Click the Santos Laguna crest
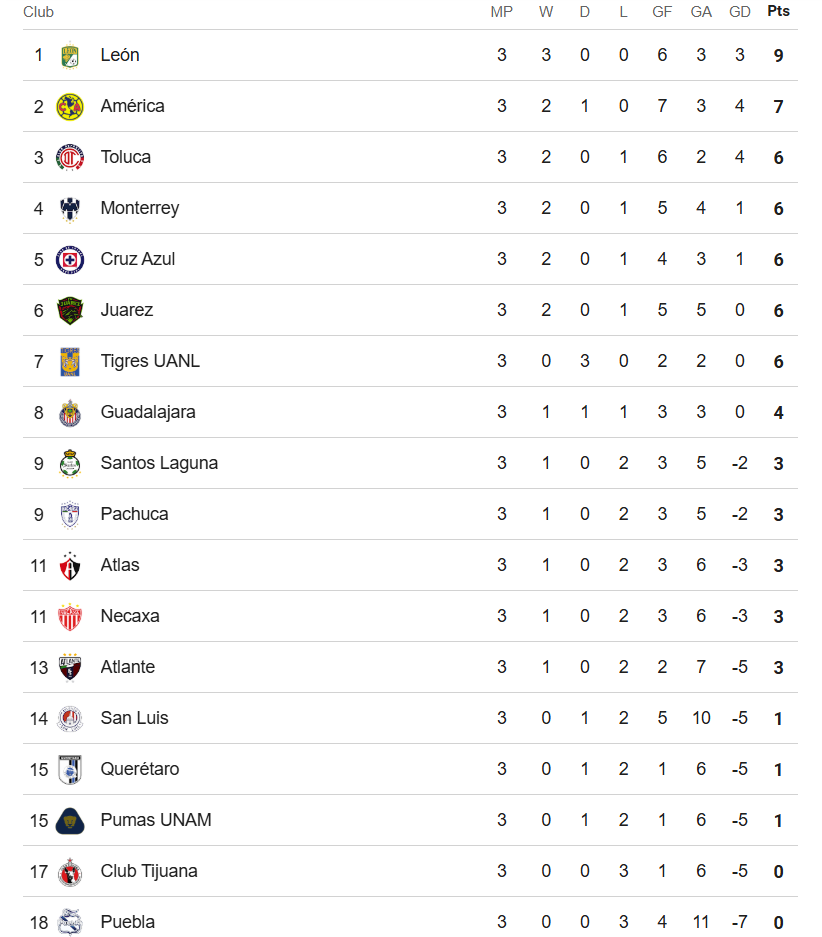822x937 pixels. [70, 464]
